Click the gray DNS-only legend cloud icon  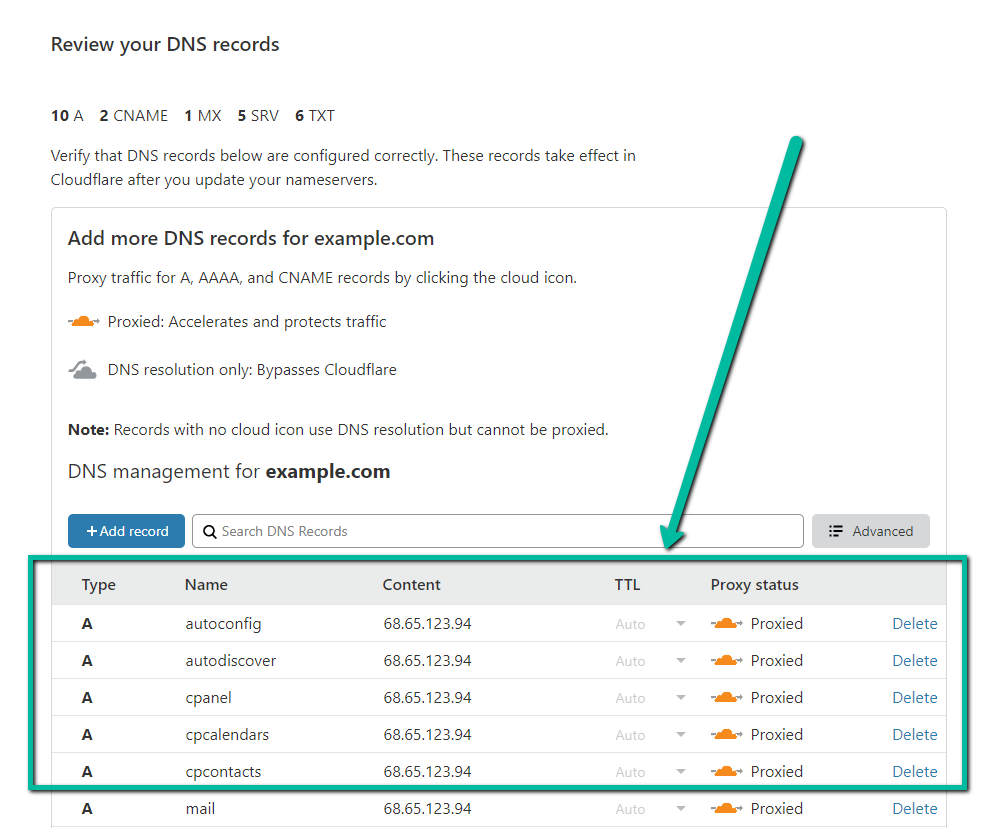click(82, 369)
